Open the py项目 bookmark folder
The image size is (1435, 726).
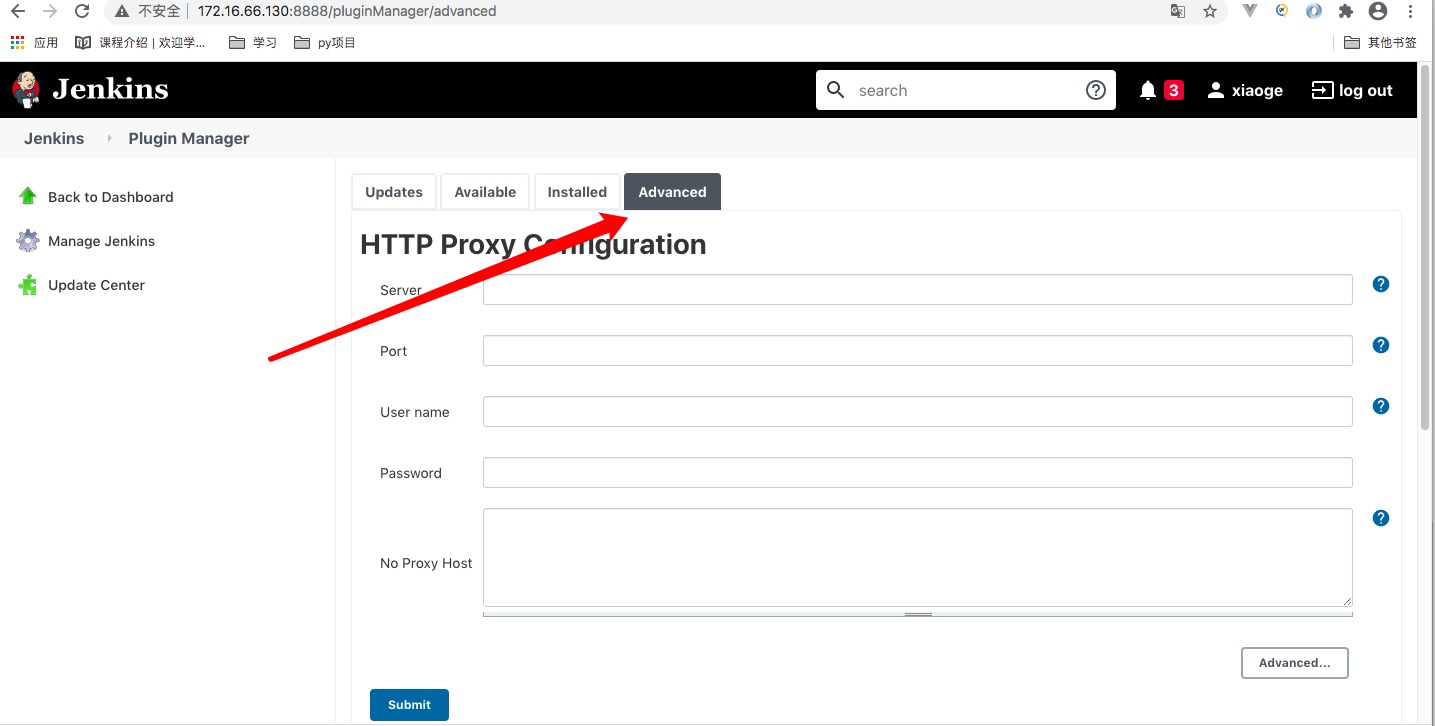click(325, 42)
